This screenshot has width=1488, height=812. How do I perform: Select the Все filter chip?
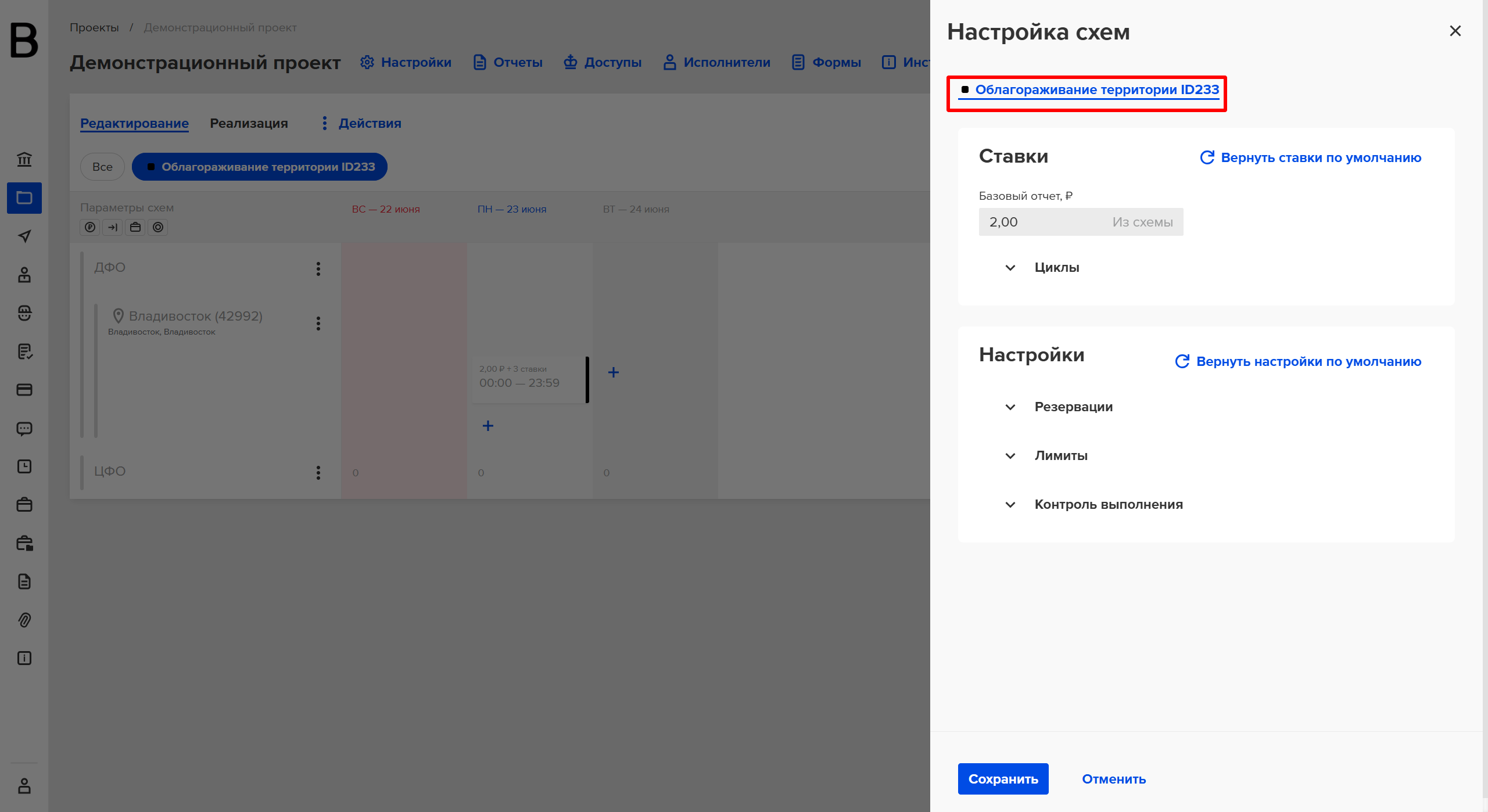(x=102, y=167)
